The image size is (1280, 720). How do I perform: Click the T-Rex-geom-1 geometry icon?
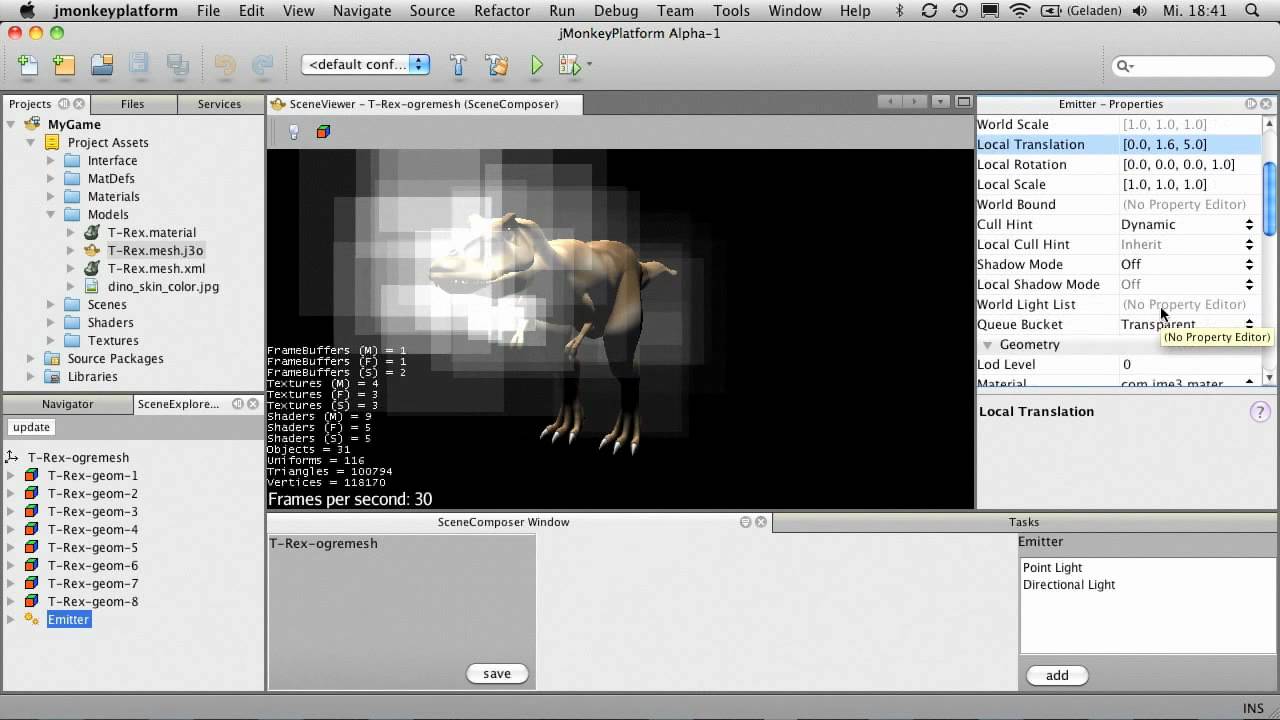[x=32, y=476]
